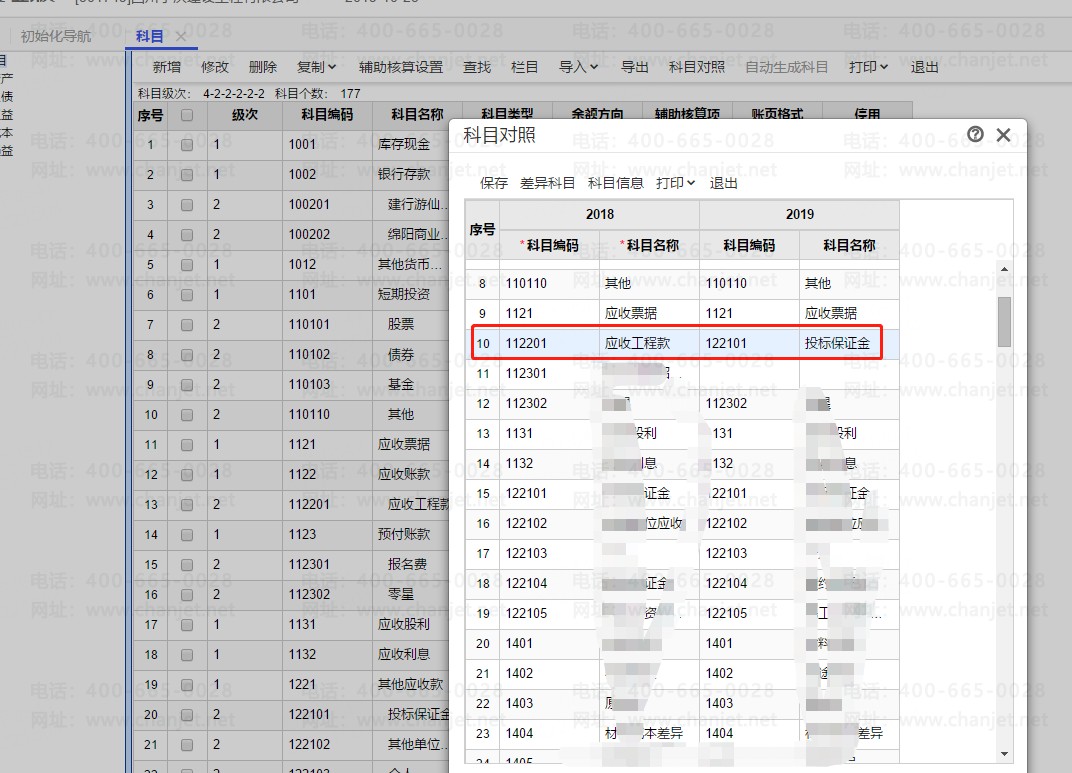Select 2018 code 1121 in dialog row 9
This screenshot has height=773, width=1072.
(x=550, y=313)
